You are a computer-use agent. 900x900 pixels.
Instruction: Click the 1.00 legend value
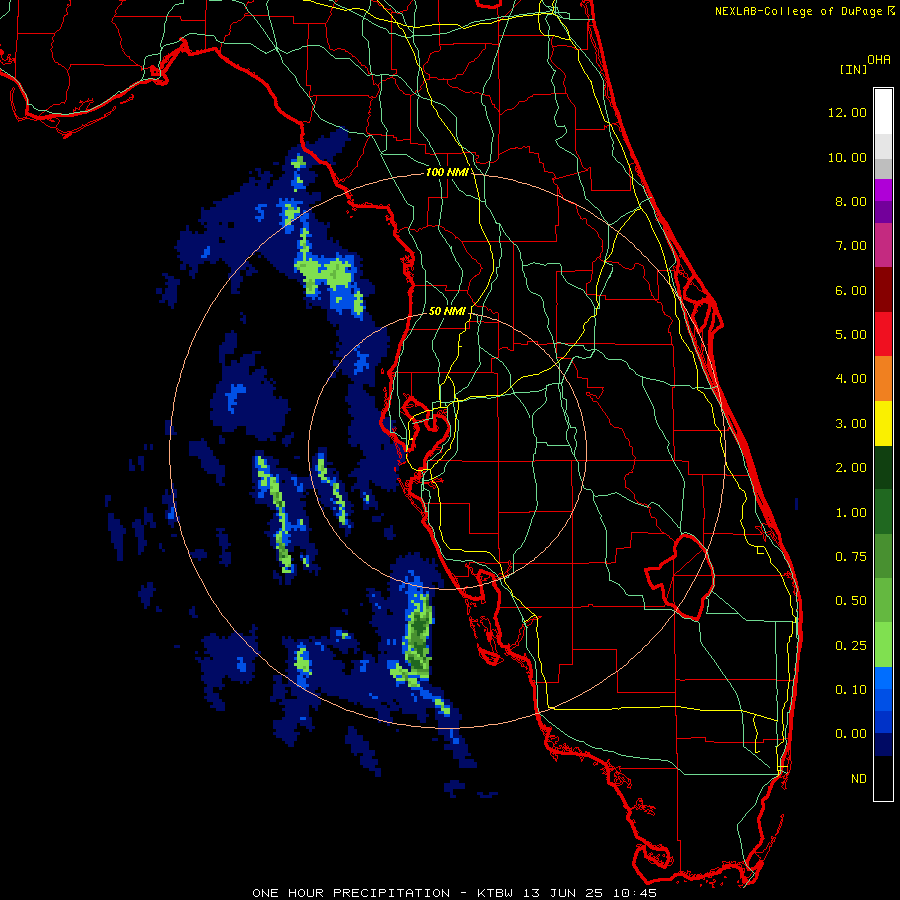click(x=850, y=513)
